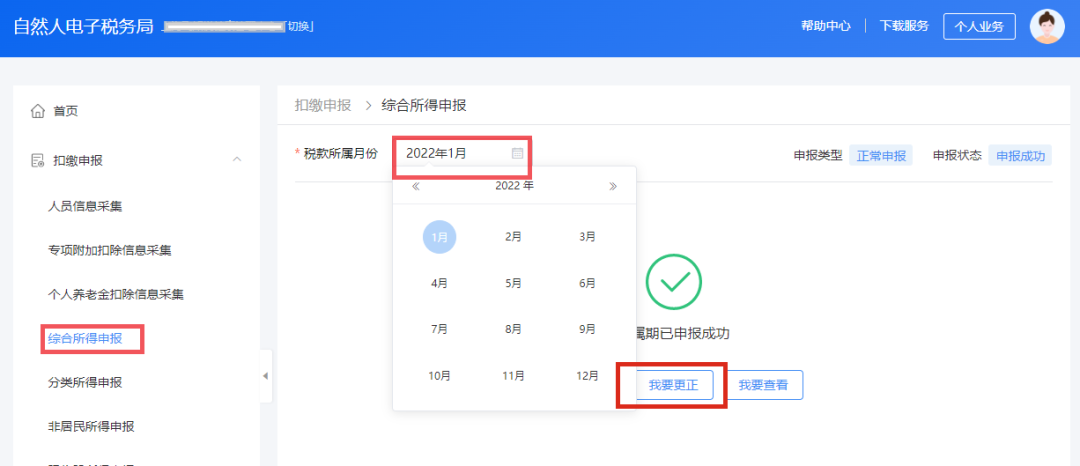
Task: Open calendar icon in month field
Action: pyautogui.click(x=517, y=153)
